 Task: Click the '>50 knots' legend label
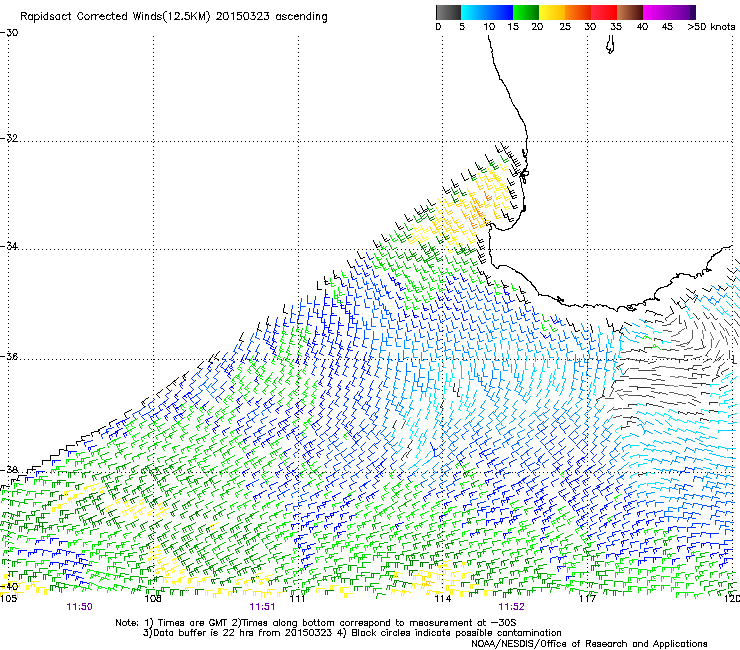pos(711,27)
